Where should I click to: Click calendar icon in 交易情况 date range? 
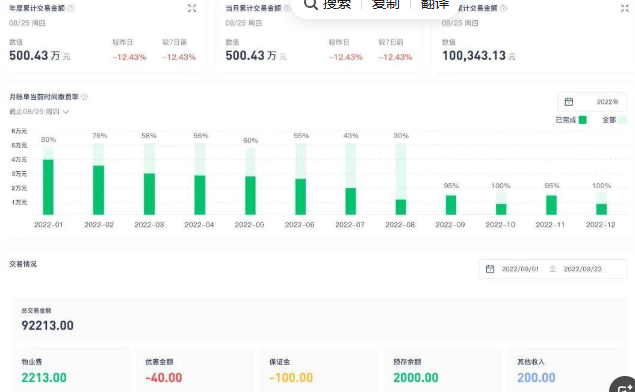coord(490,269)
